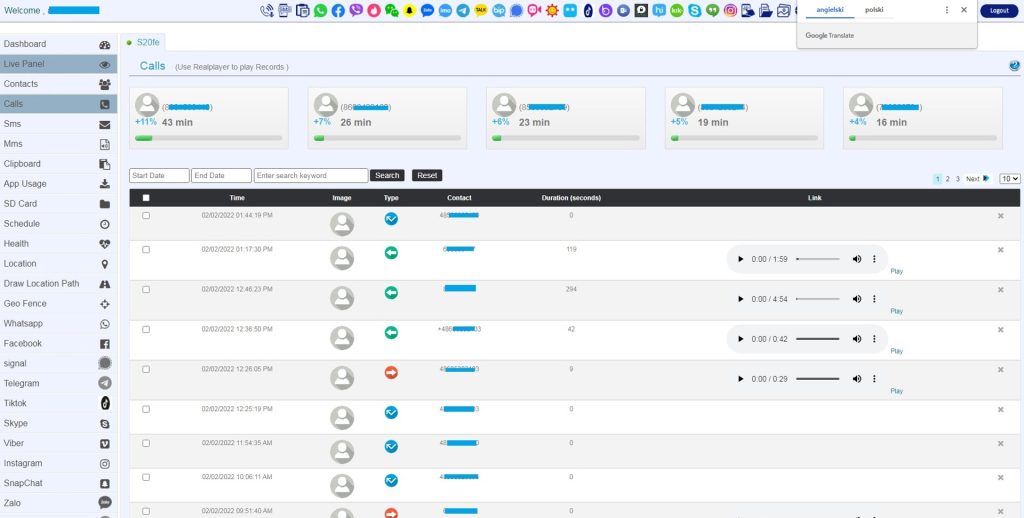1024x518 pixels.
Task: Open the rows-per-page dropdown showing 10
Action: [1010, 178]
